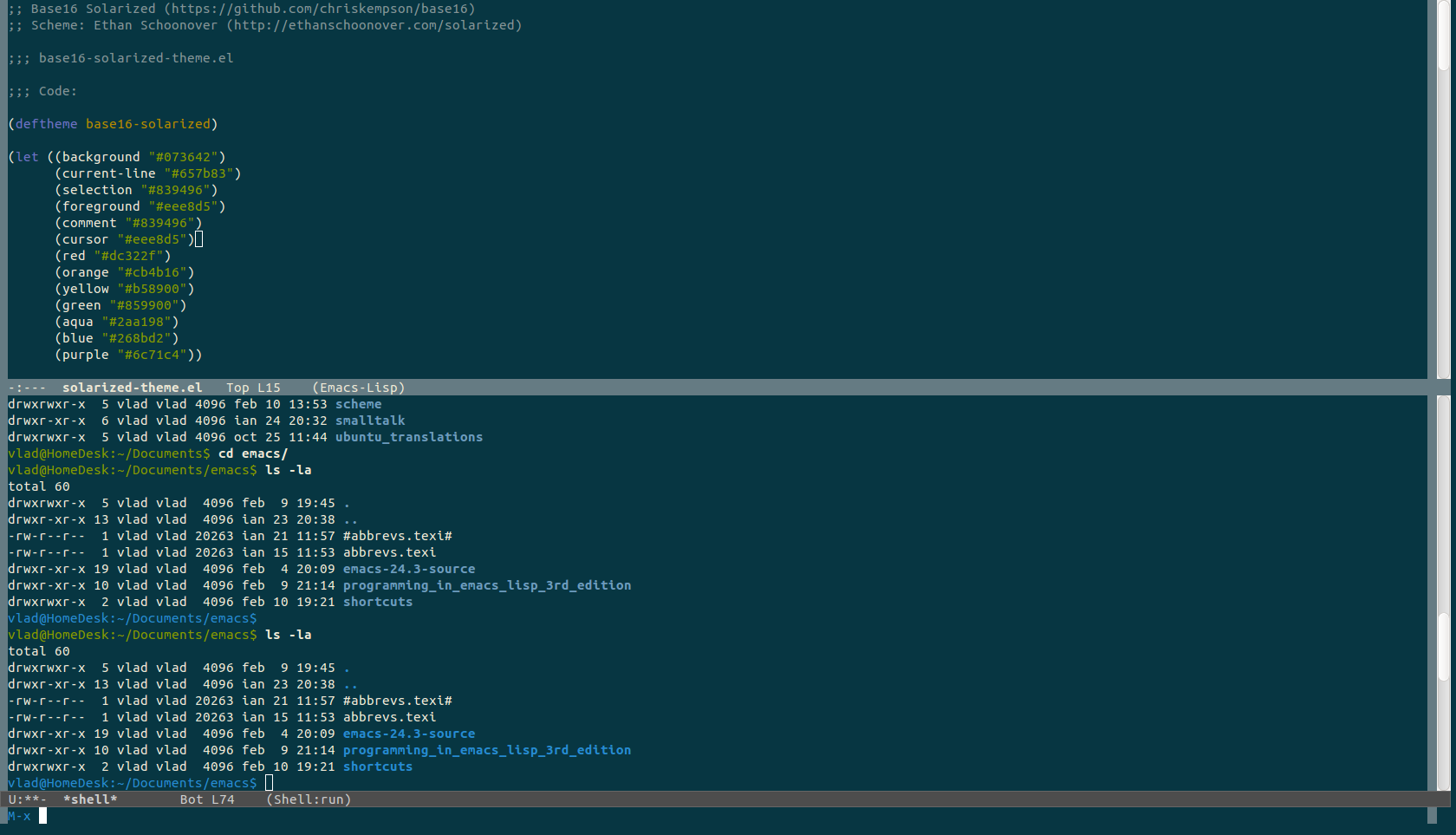
Task: Click the L74 line number in shell mode line
Action: tap(222, 799)
